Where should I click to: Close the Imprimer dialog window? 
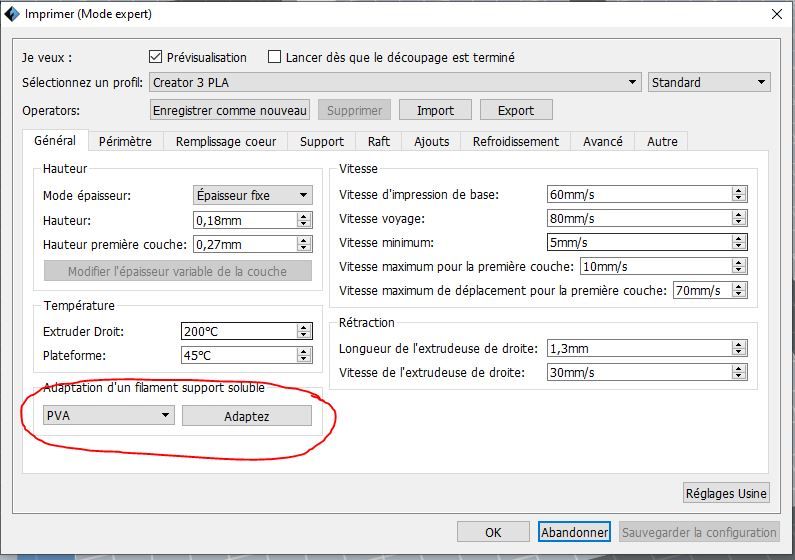point(776,14)
